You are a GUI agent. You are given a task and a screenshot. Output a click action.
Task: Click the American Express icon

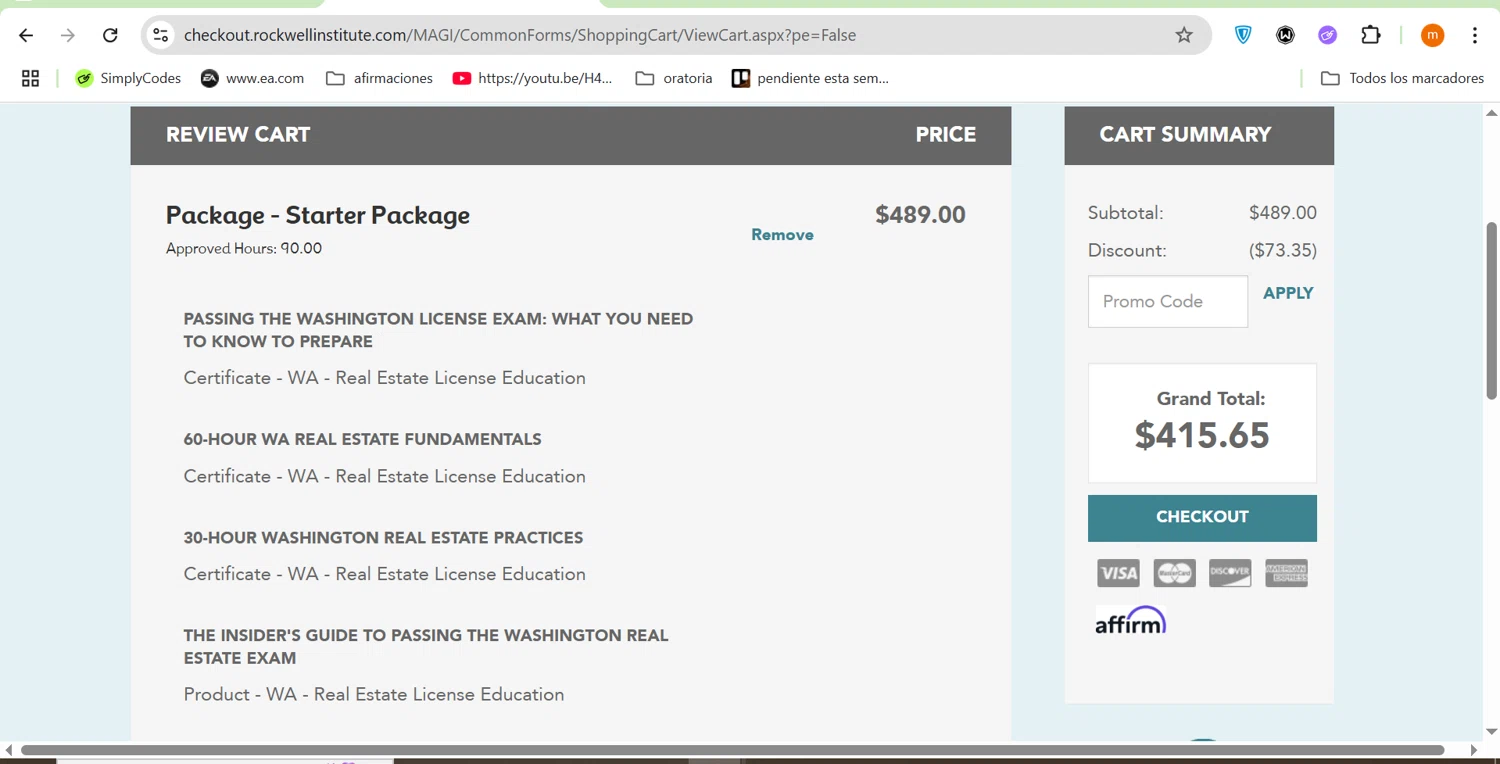click(x=1286, y=573)
